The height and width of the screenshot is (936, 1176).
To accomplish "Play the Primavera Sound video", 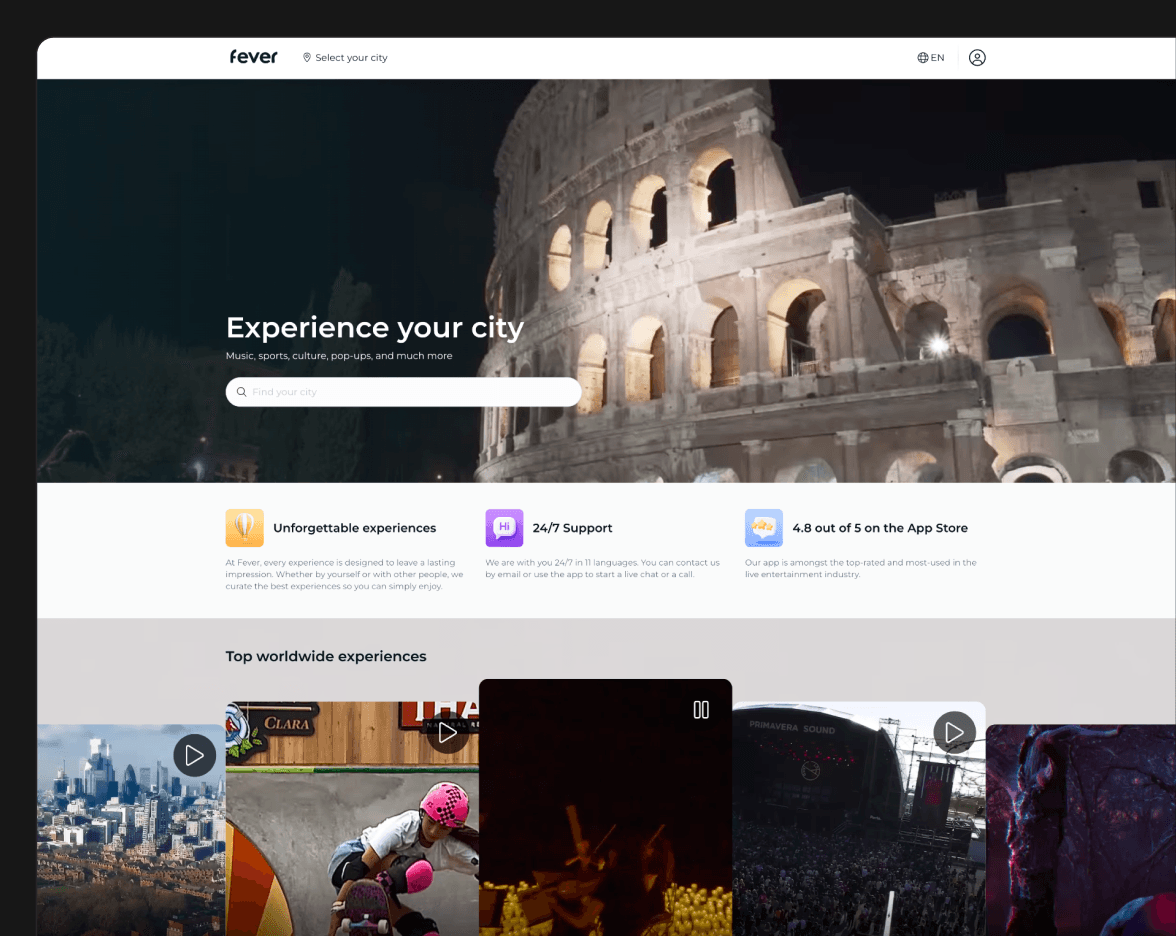I will click(x=954, y=733).
